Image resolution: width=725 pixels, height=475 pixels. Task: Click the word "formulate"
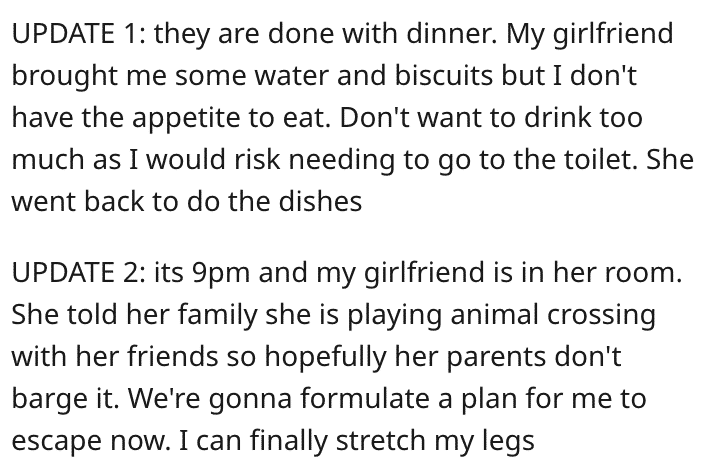point(365,398)
